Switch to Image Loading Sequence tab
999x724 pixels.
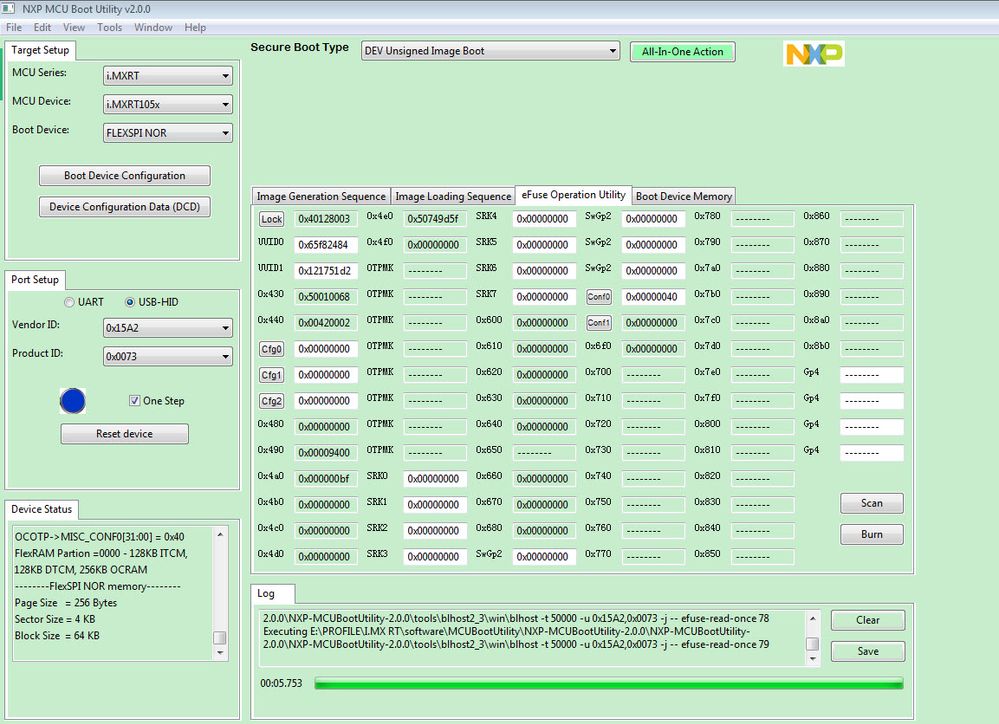point(453,196)
